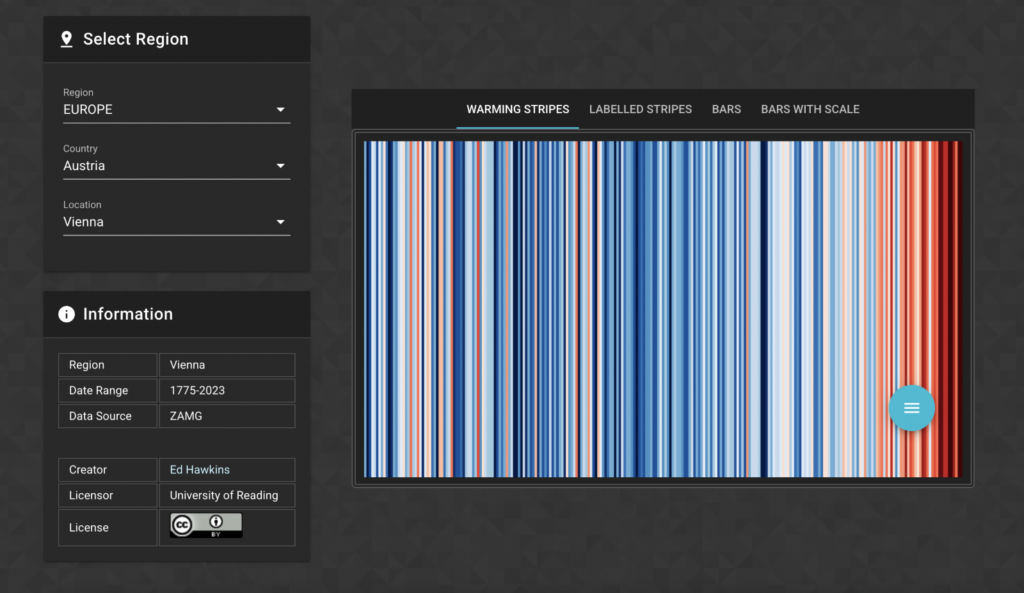This screenshot has width=1024, height=593.
Task: Click the info icon beside Information heading
Action: click(x=67, y=314)
